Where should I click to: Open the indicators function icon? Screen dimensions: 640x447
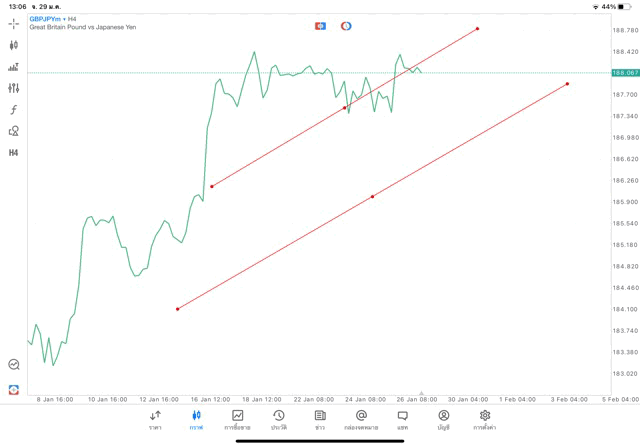[14, 110]
